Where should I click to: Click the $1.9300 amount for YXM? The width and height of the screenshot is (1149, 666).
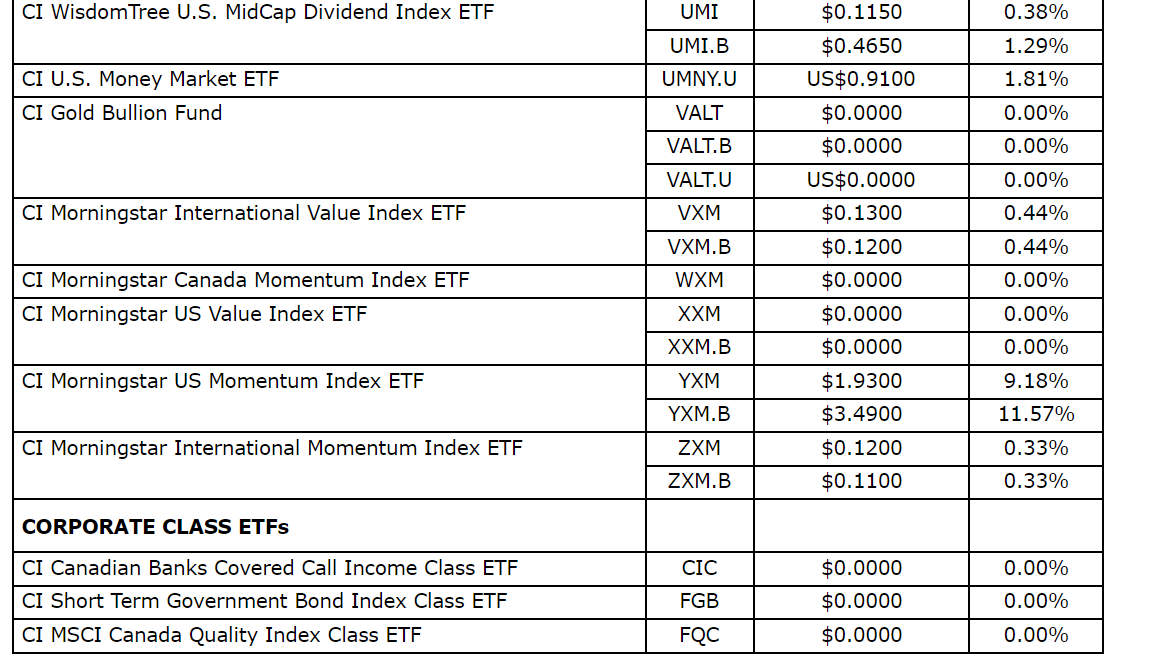coord(861,381)
